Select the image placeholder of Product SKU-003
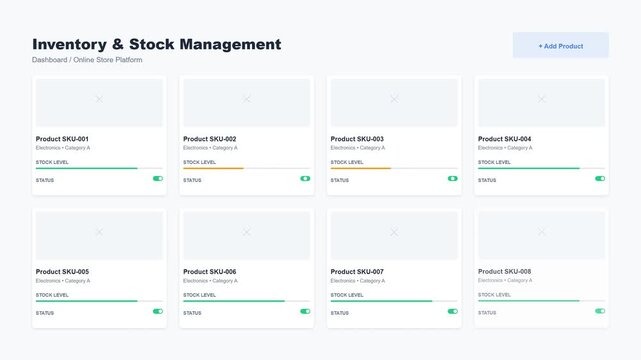 tap(394, 103)
